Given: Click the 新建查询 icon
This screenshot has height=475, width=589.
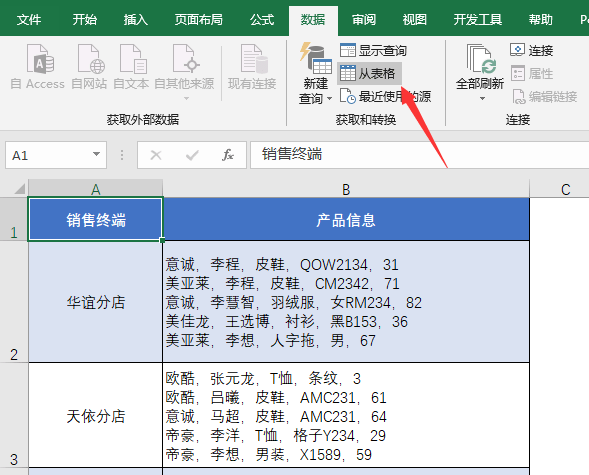Looking at the screenshot, I should tap(316, 58).
